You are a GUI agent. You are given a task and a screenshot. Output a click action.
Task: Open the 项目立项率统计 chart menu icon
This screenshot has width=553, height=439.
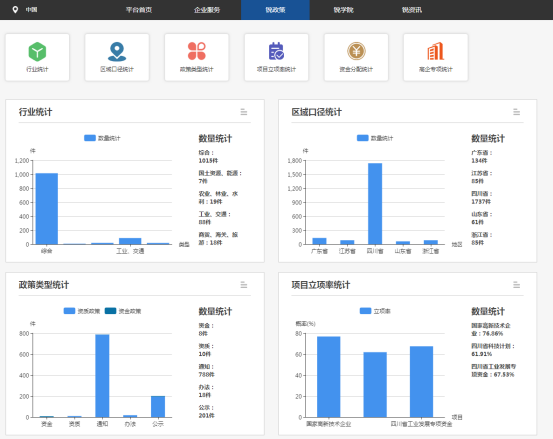(x=517, y=285)
